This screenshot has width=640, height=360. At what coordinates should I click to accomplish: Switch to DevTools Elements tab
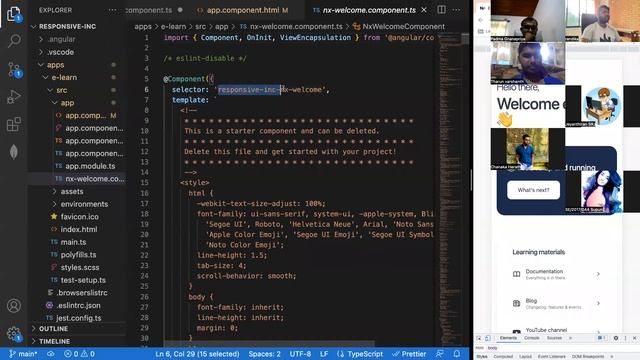(508, 338)
